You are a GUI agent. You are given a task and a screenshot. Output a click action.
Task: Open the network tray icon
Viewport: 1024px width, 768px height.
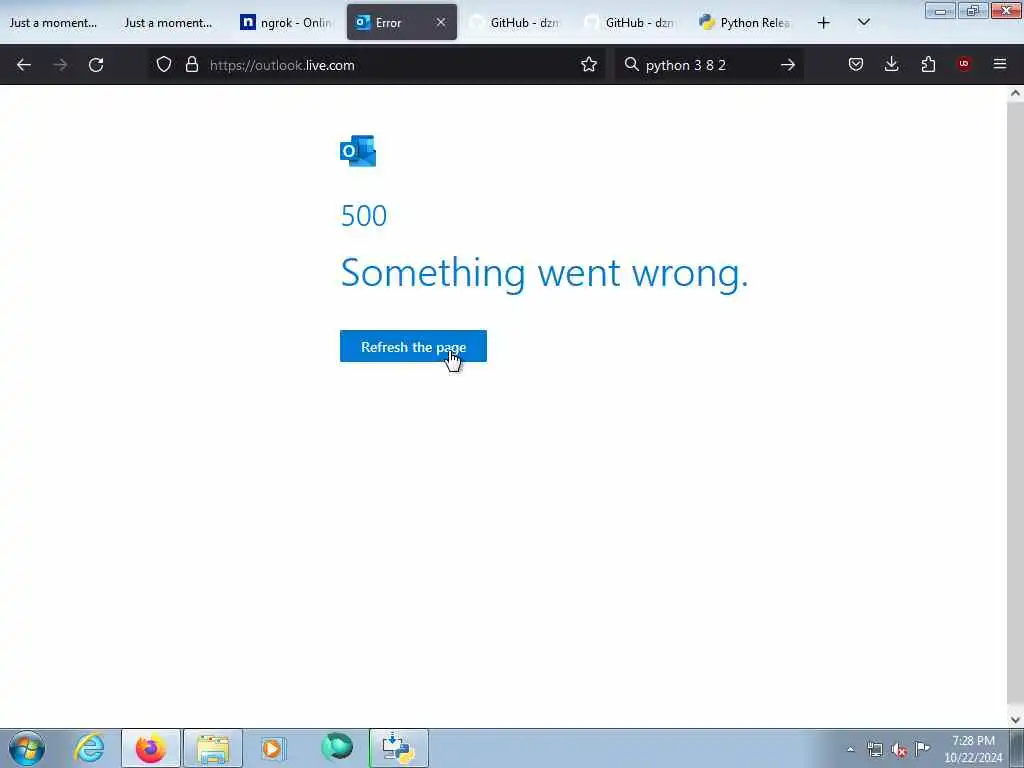874,749
